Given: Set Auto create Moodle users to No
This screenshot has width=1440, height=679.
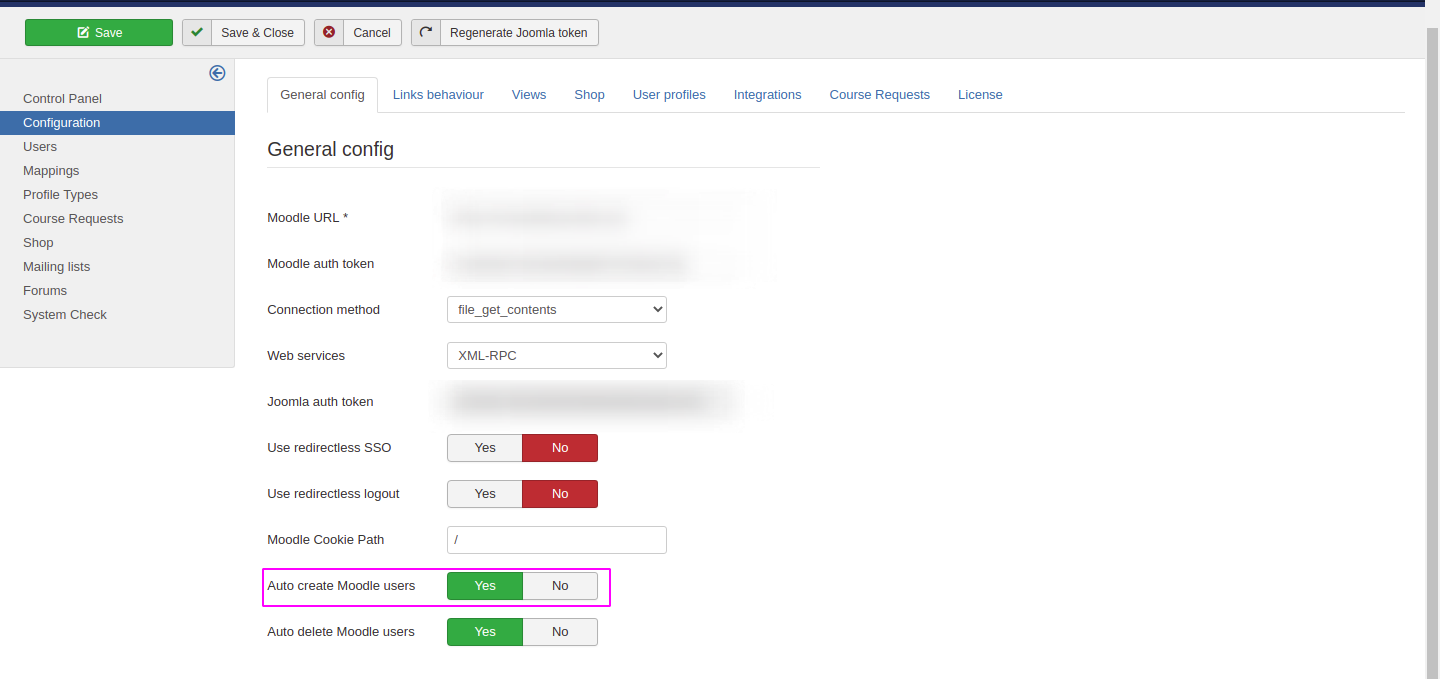Looking at the screenshot, I should (560, 586).
